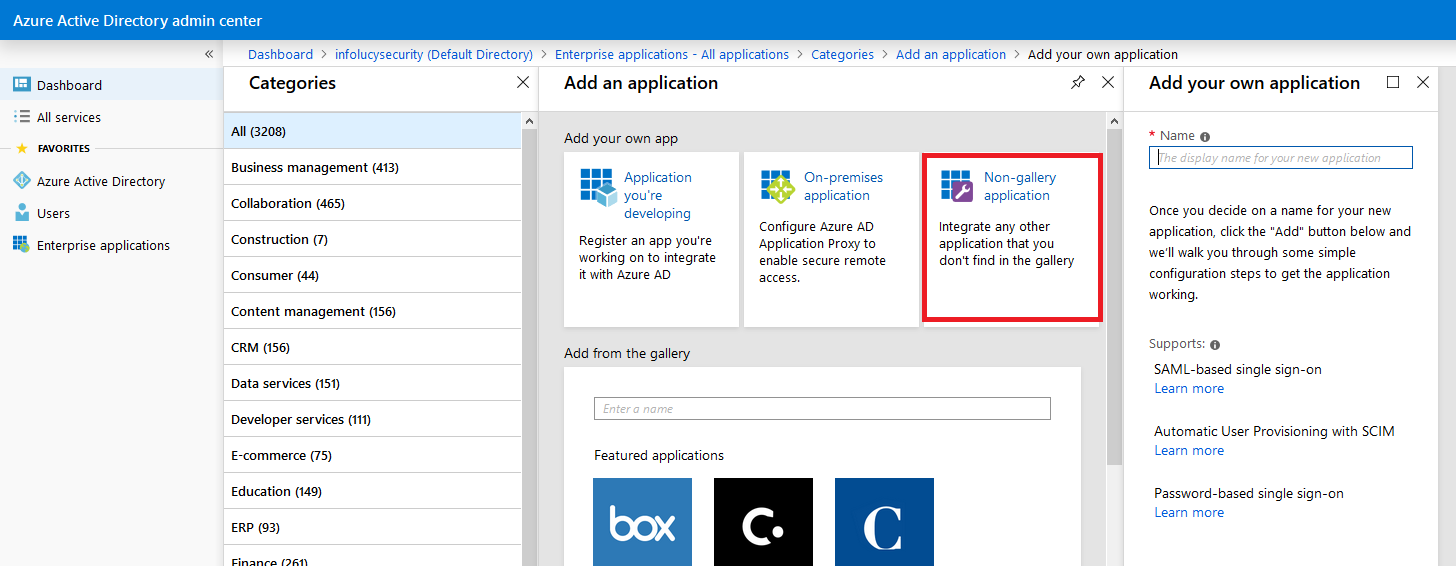Click the application display Name input field
This screenshot has height=566, width=1456.
(x=1281, y=157)
